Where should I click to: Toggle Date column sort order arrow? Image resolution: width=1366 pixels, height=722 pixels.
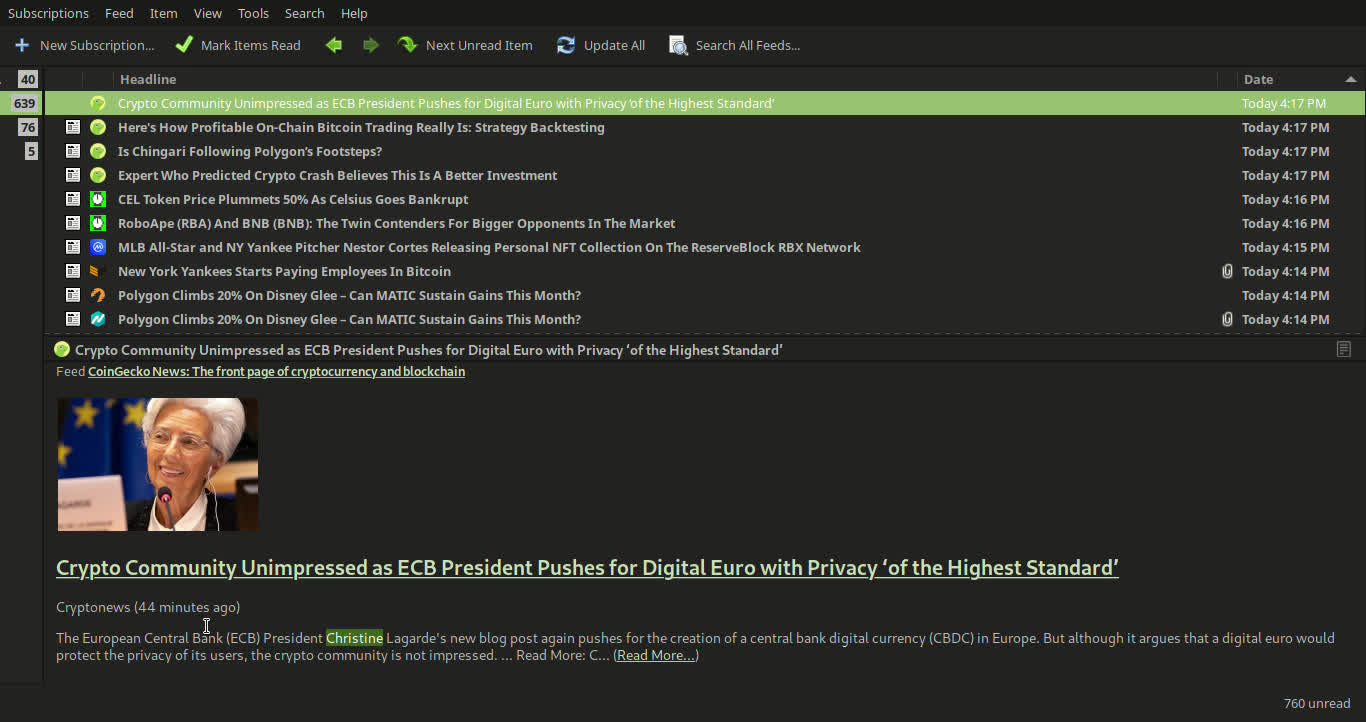pyautogui.click(x=1351, y=79)
